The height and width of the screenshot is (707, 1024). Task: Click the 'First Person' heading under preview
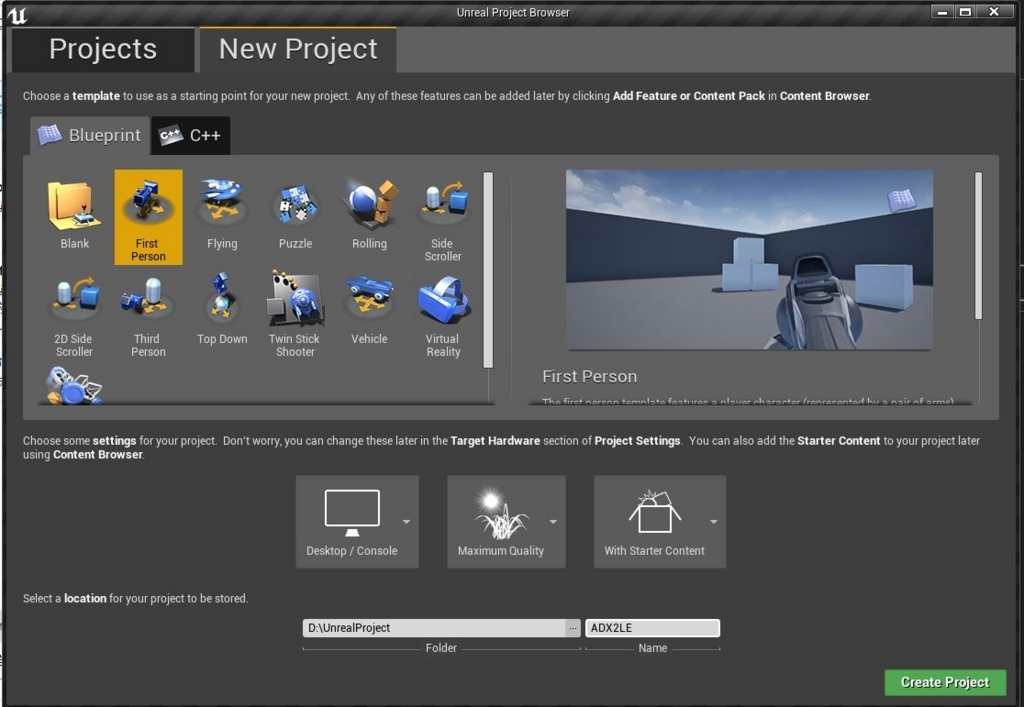pos(589,377)
